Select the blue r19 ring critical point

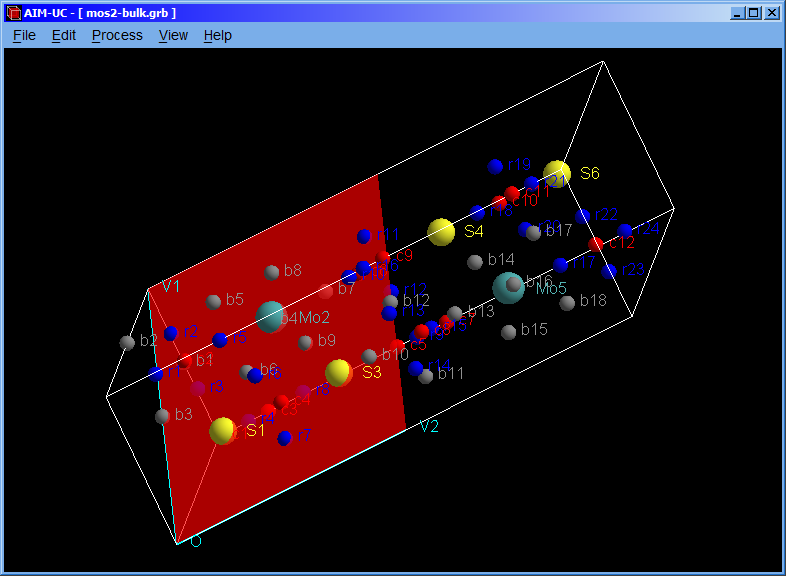click(x=495, y=166)
